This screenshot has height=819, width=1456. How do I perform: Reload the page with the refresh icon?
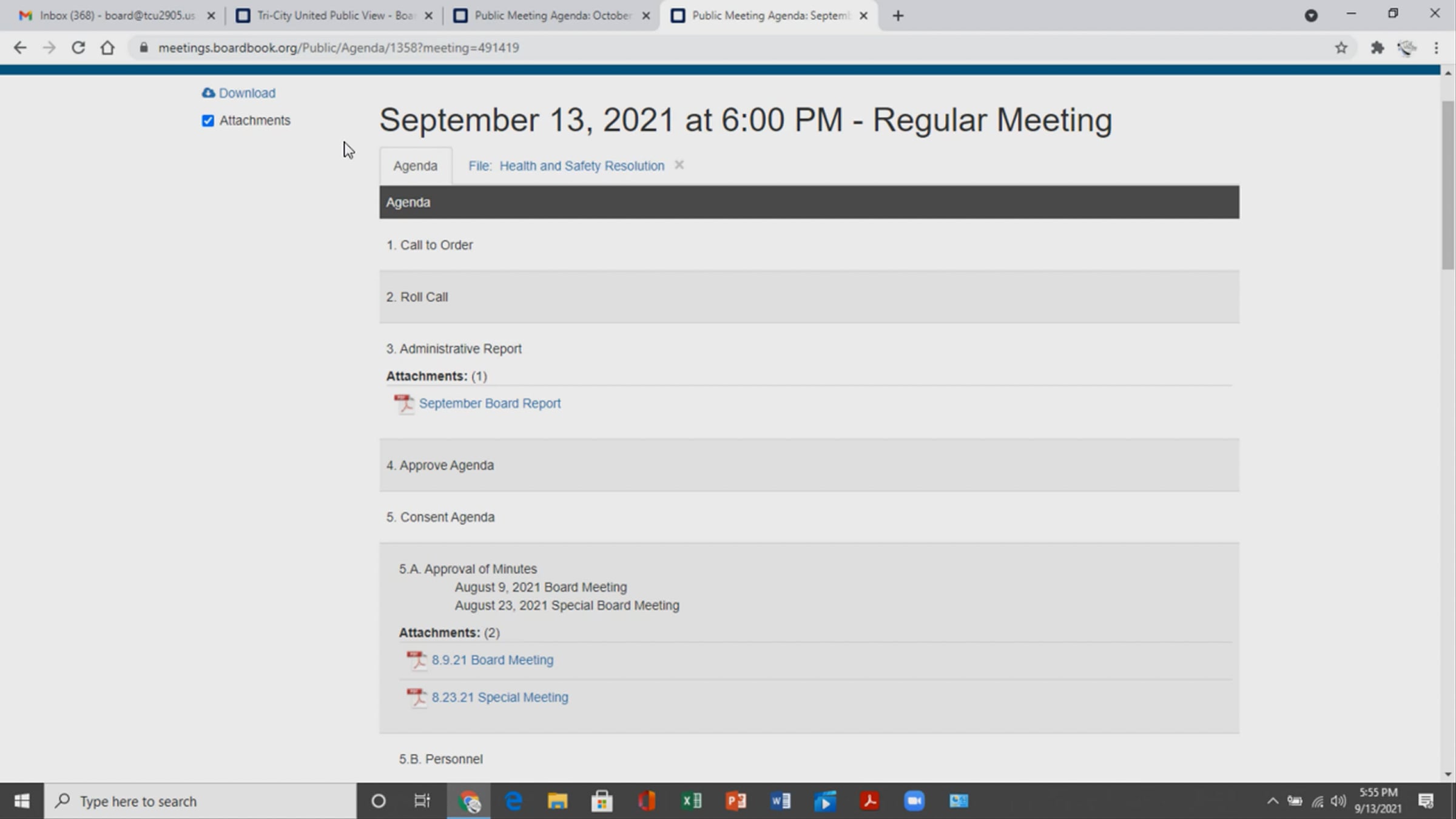78,47
